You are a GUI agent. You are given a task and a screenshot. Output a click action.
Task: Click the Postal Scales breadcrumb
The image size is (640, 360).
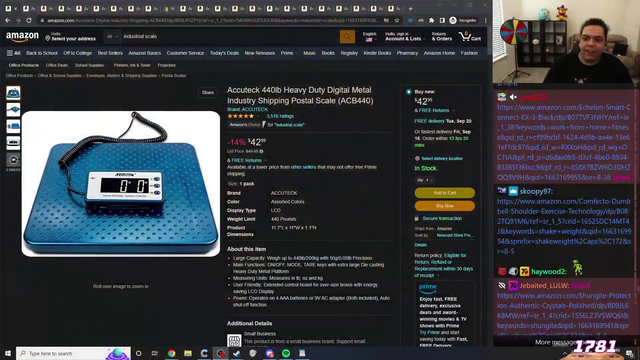(173, 76)
